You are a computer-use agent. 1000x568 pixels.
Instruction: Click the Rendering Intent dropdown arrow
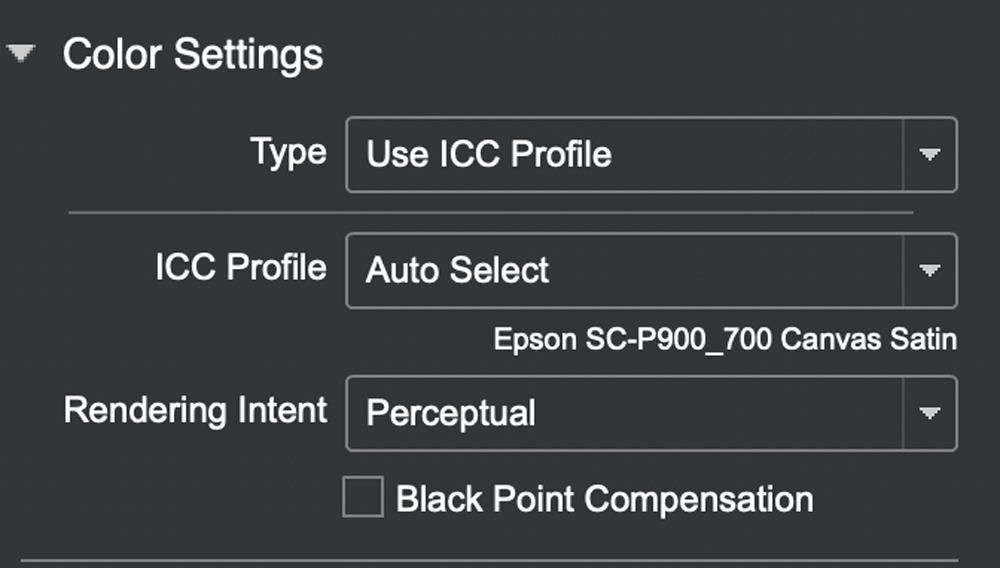[x=930, y=413]
